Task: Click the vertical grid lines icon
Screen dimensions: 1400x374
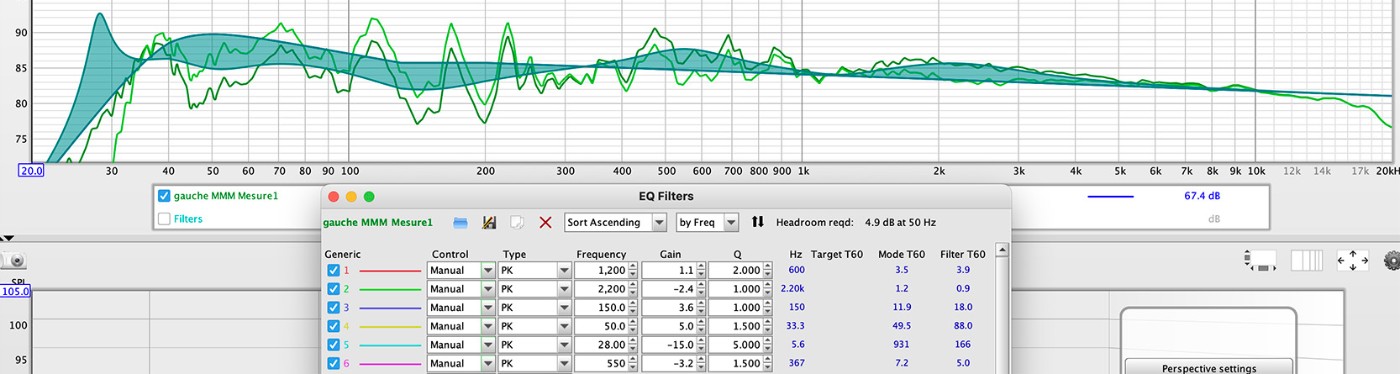Action: click(1307, 261)
